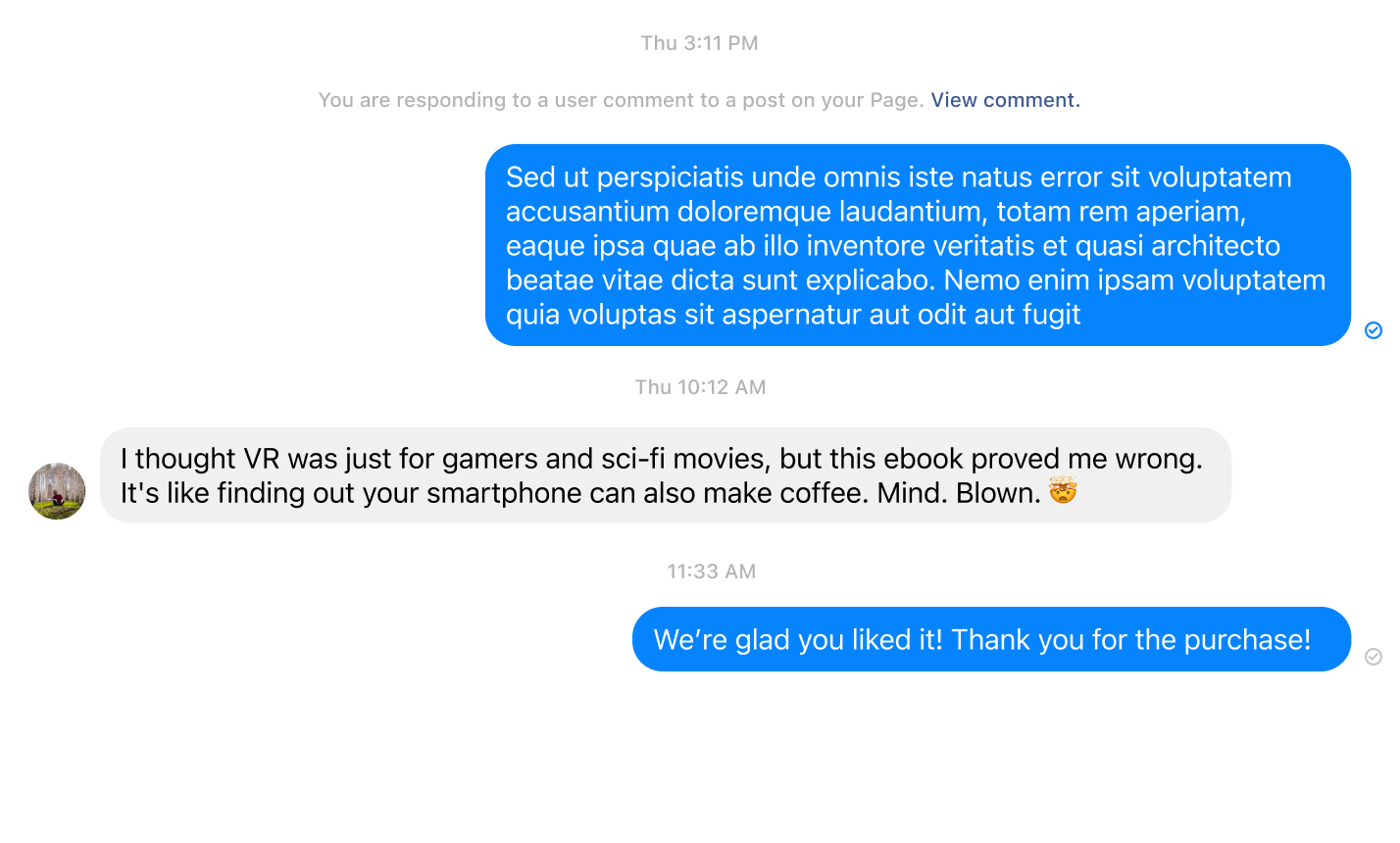This screenshot has width=1400, height=843.
Task: Select the "Sed ut perspiciatis" message bubble
Action: [x=918, y=245]
